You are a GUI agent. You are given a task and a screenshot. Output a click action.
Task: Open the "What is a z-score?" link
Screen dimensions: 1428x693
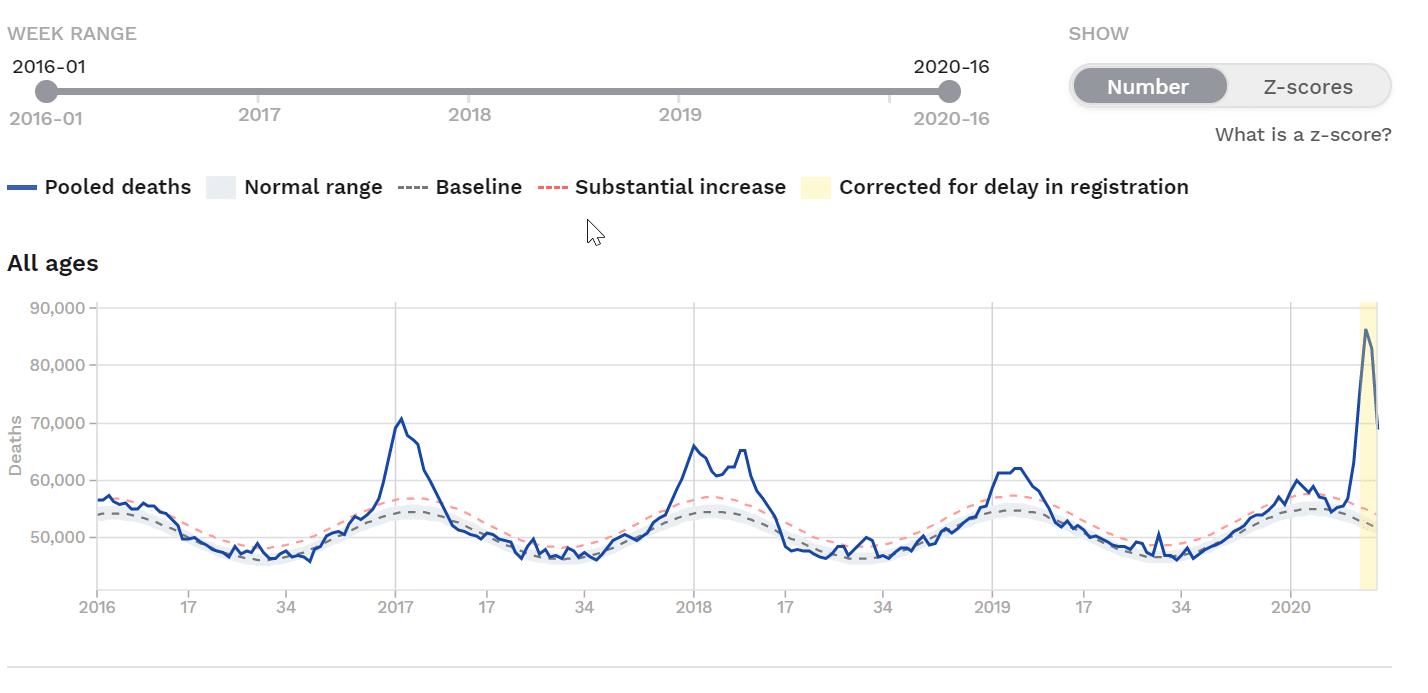[x=1302, y=134]
